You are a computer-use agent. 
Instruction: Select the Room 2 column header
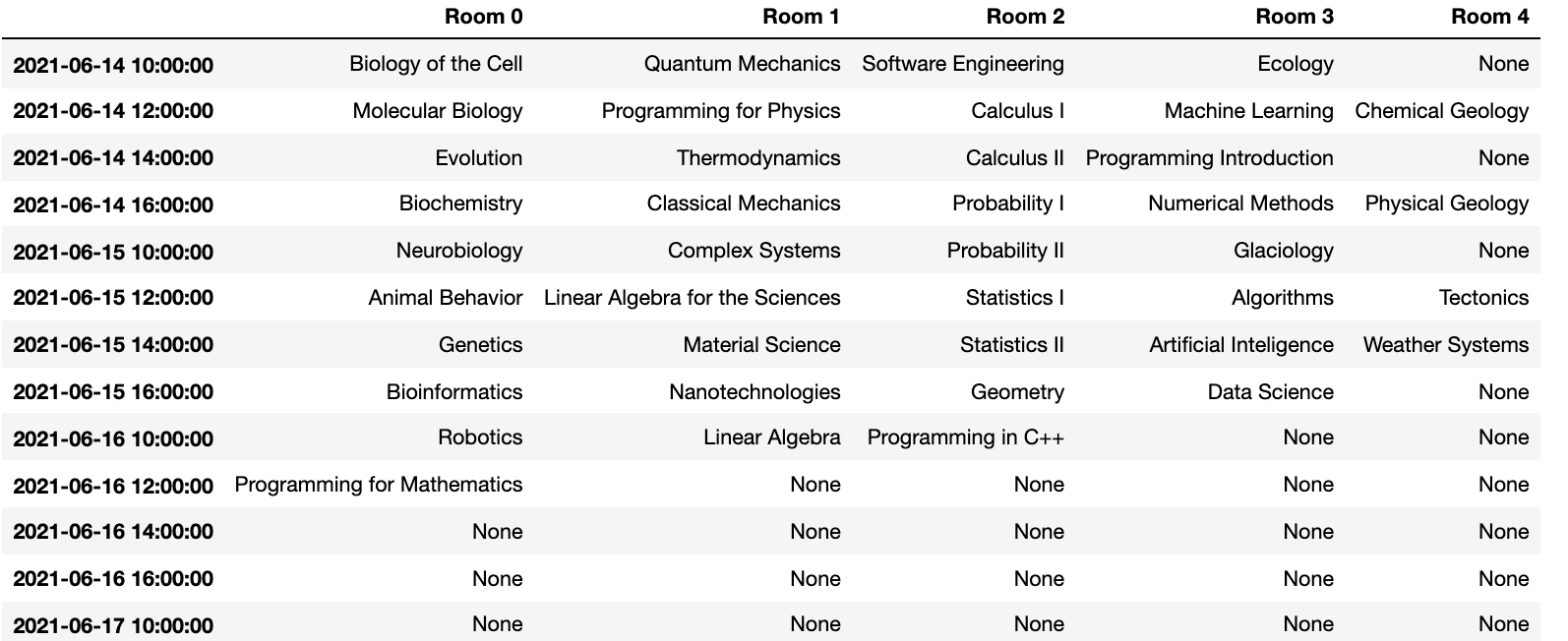click(1025, 17)
